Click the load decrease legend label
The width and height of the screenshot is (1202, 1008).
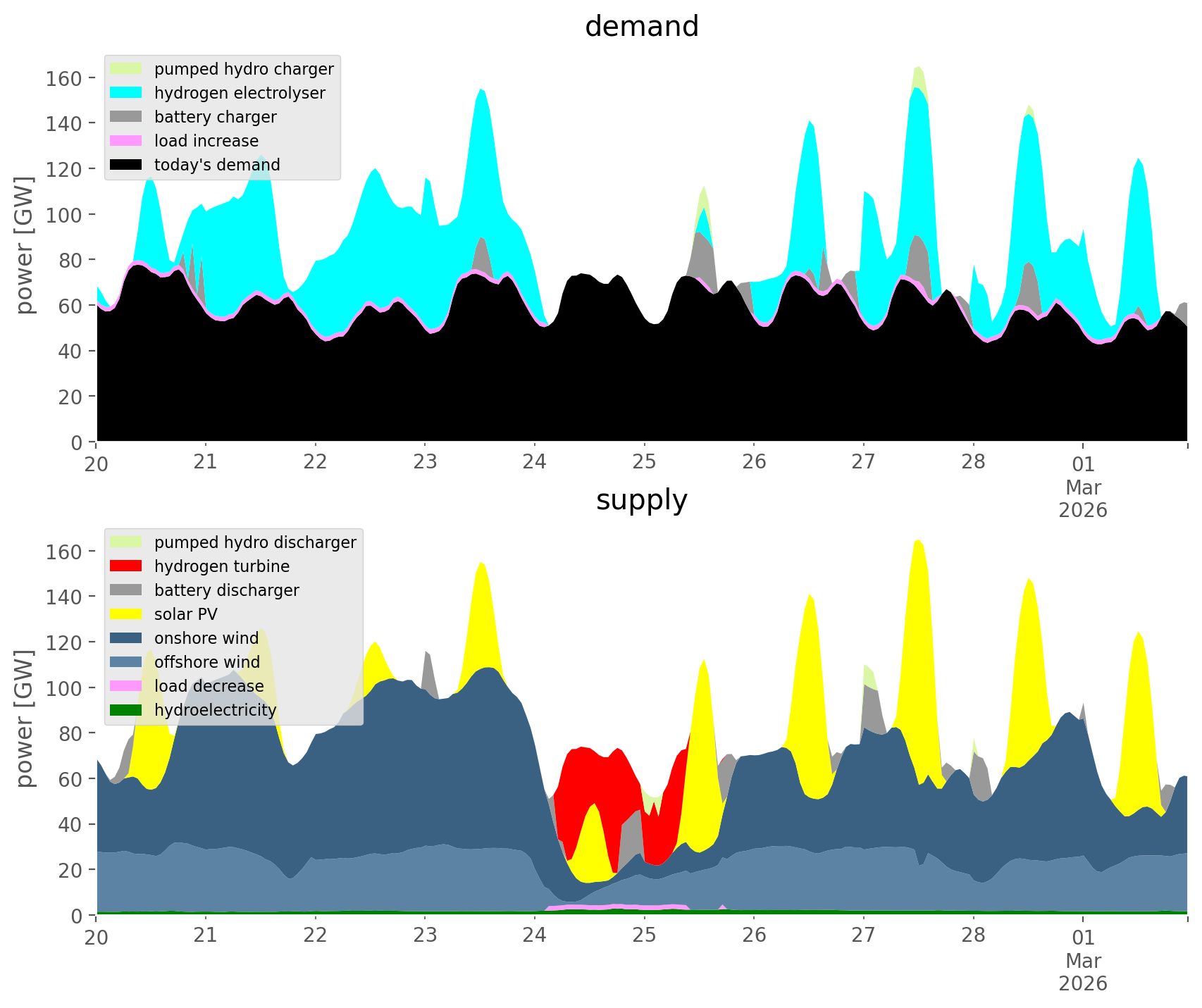(x=209, y=686)
